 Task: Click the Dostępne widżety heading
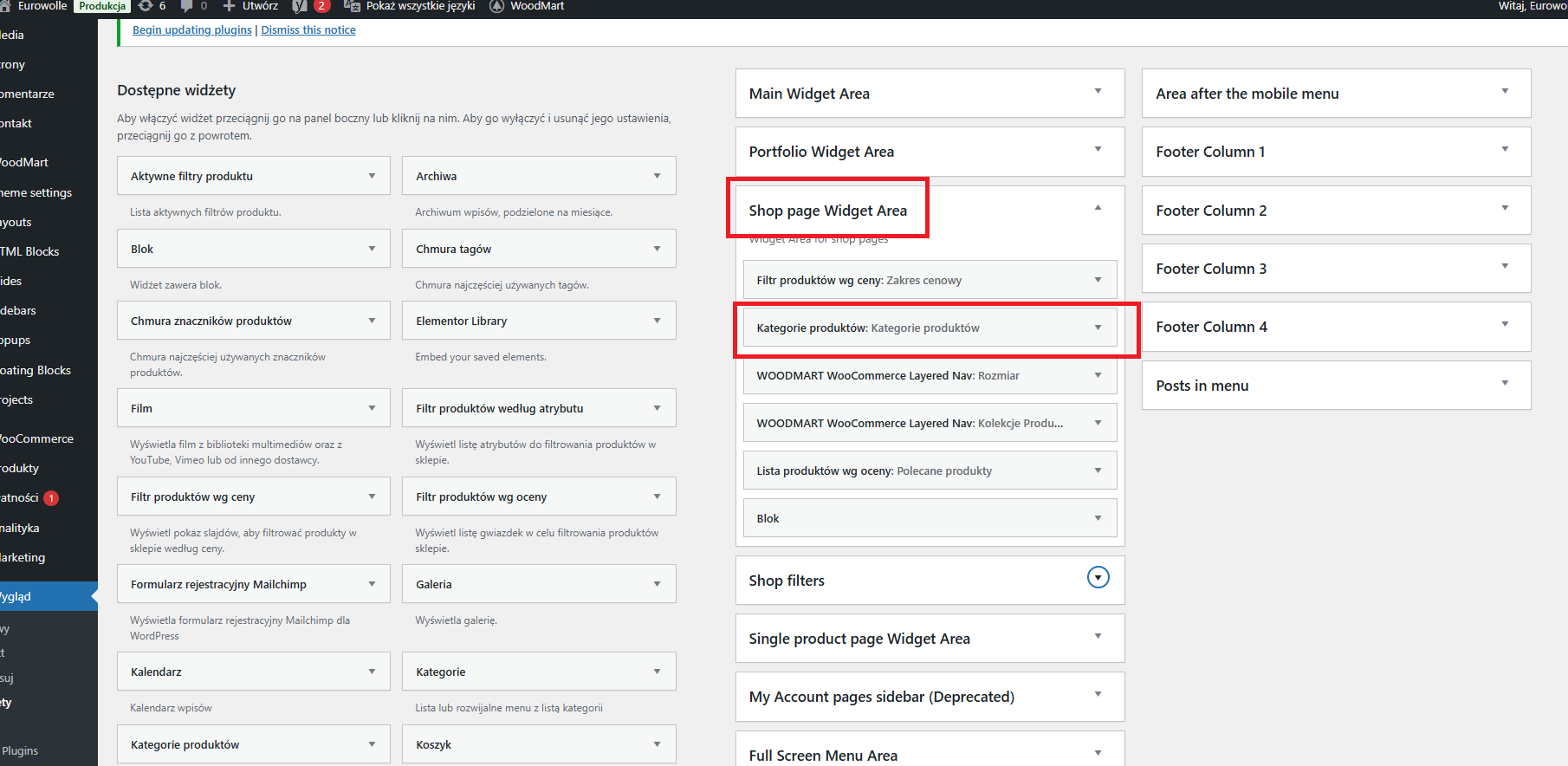177,90
